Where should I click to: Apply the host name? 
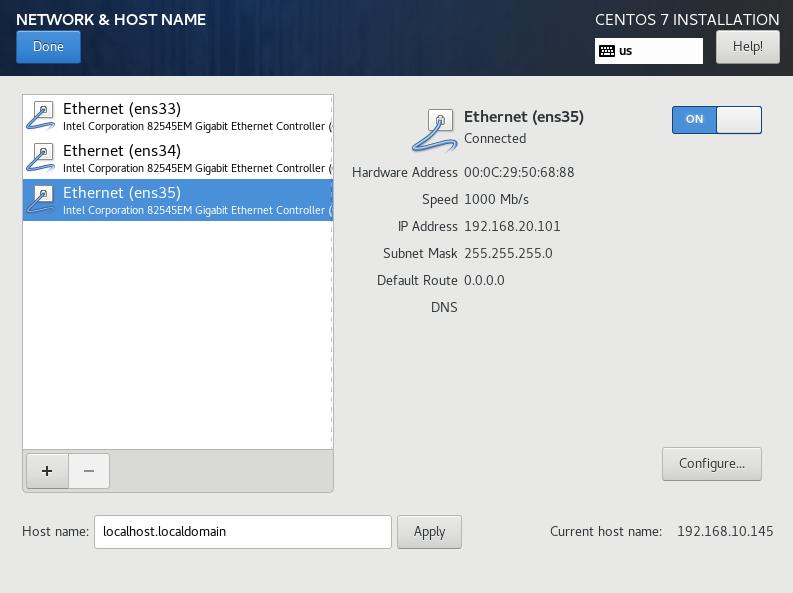click(x=429, y=532)
